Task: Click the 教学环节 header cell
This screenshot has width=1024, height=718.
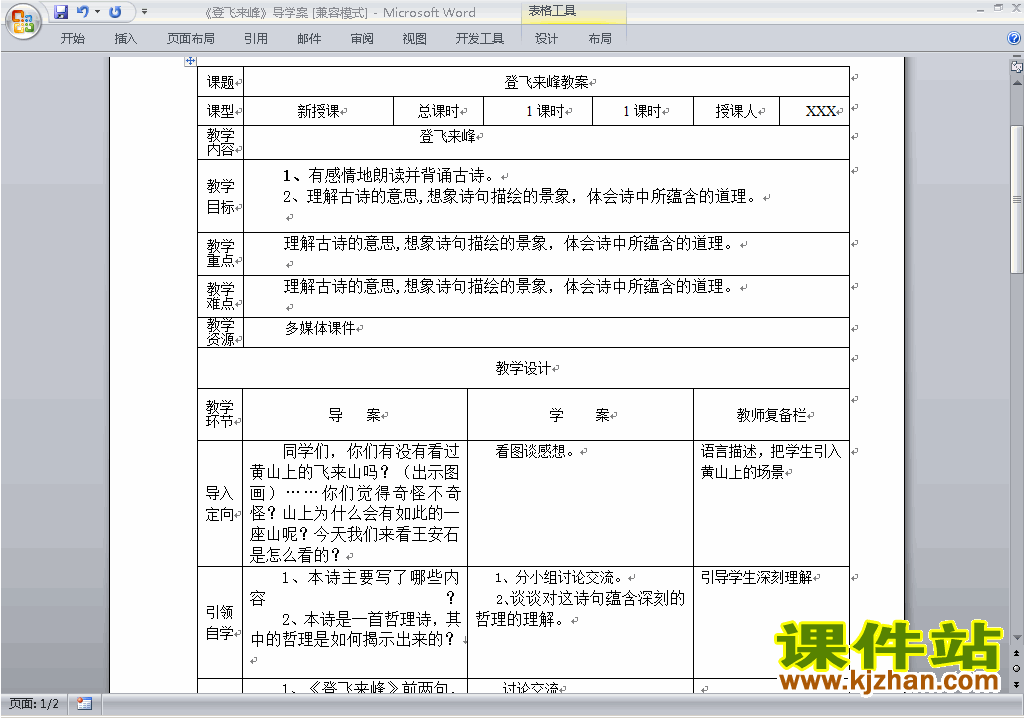Action: coord(220,414)
